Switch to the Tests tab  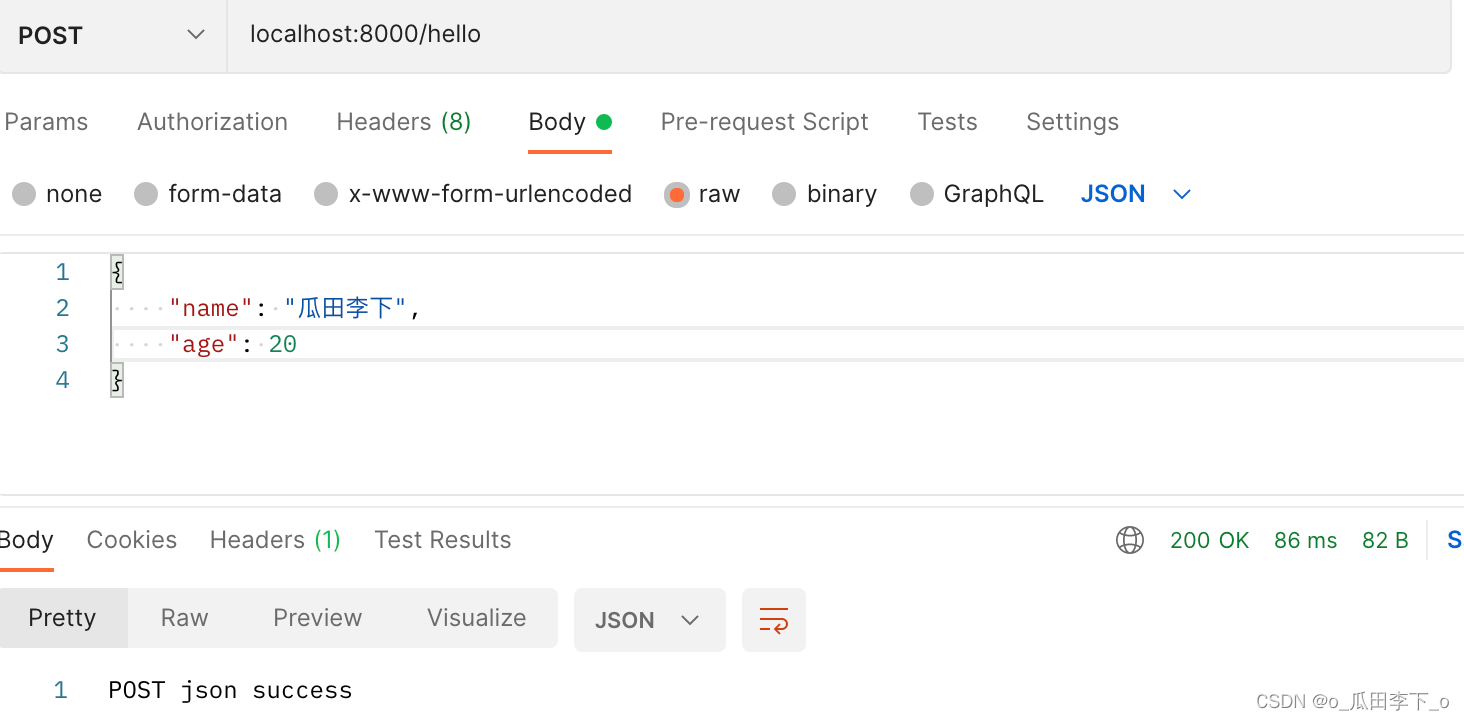pyautogui.click(x=947, y=122)
